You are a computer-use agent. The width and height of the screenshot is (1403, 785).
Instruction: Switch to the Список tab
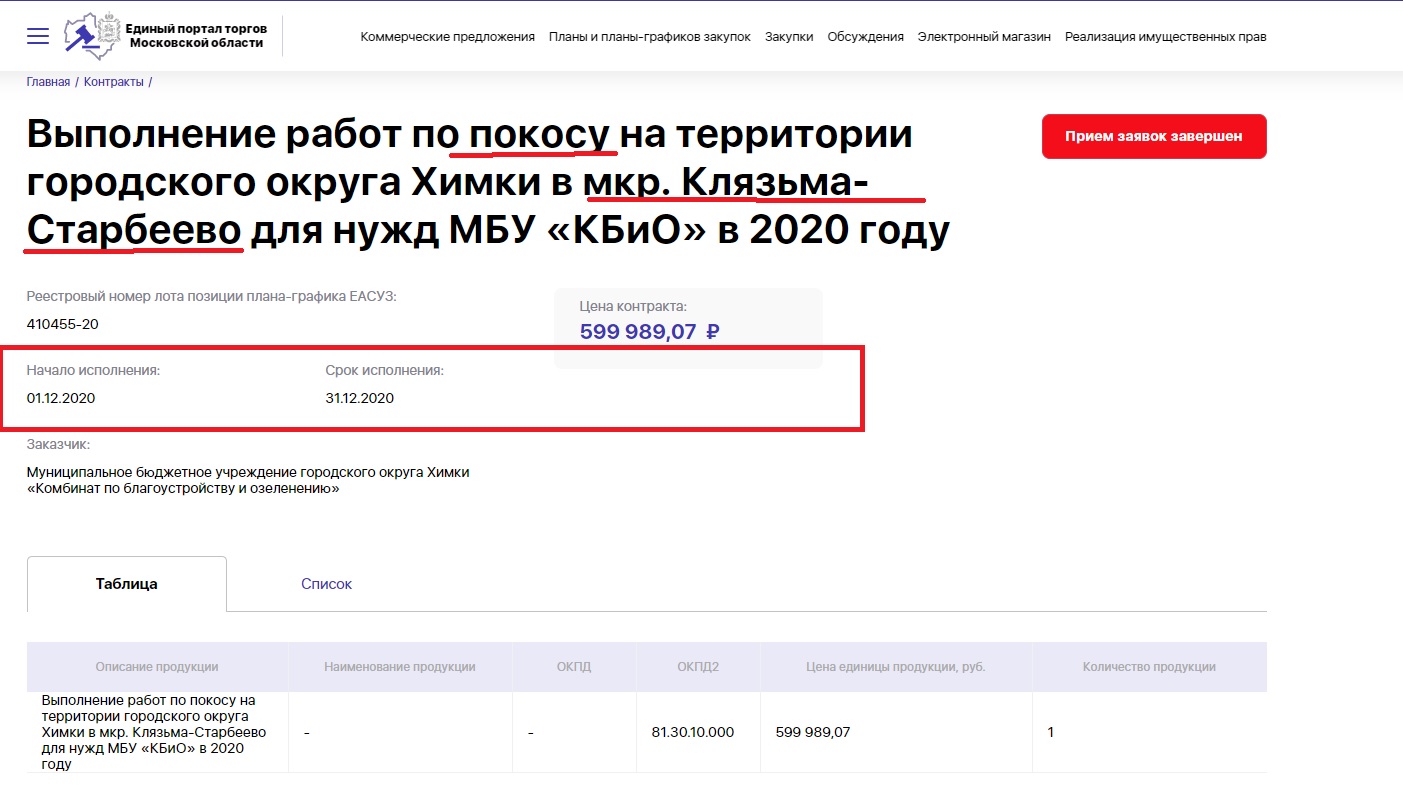point(326,584)
